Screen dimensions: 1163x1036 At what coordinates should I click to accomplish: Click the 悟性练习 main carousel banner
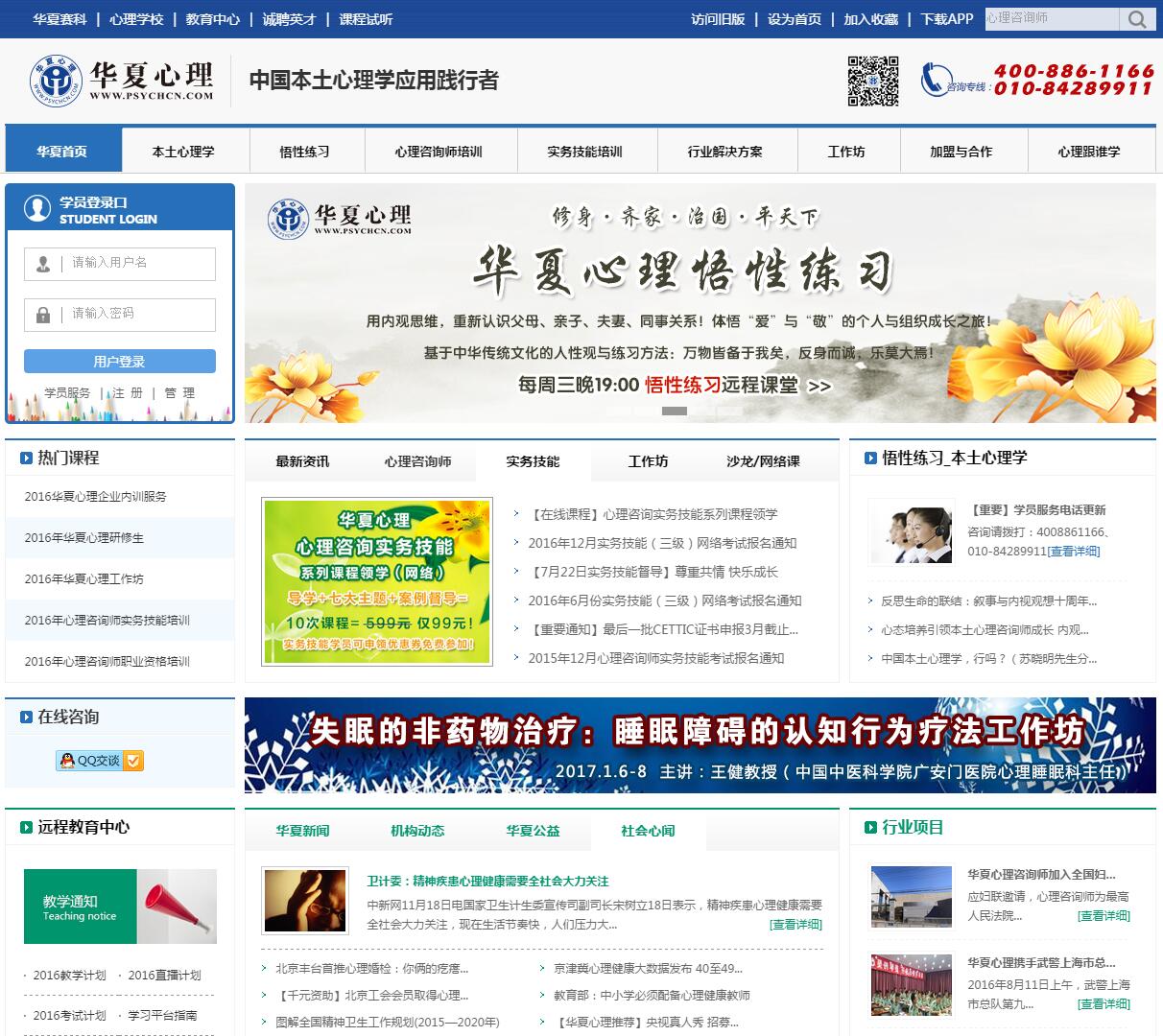tap(700, 303)
